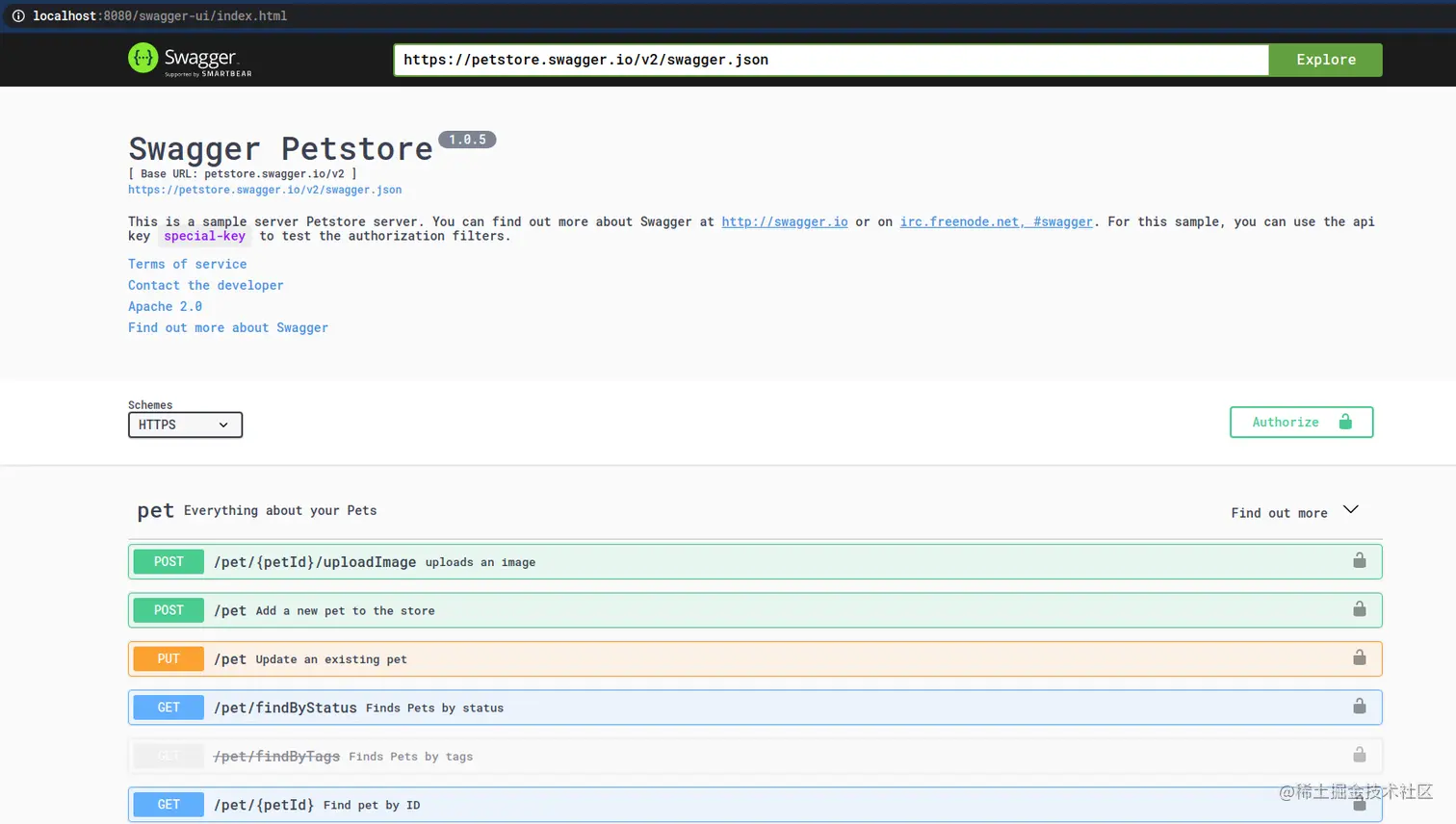
Task: Click the GET badge for /pet/{petId}
Action: point(169,805)
